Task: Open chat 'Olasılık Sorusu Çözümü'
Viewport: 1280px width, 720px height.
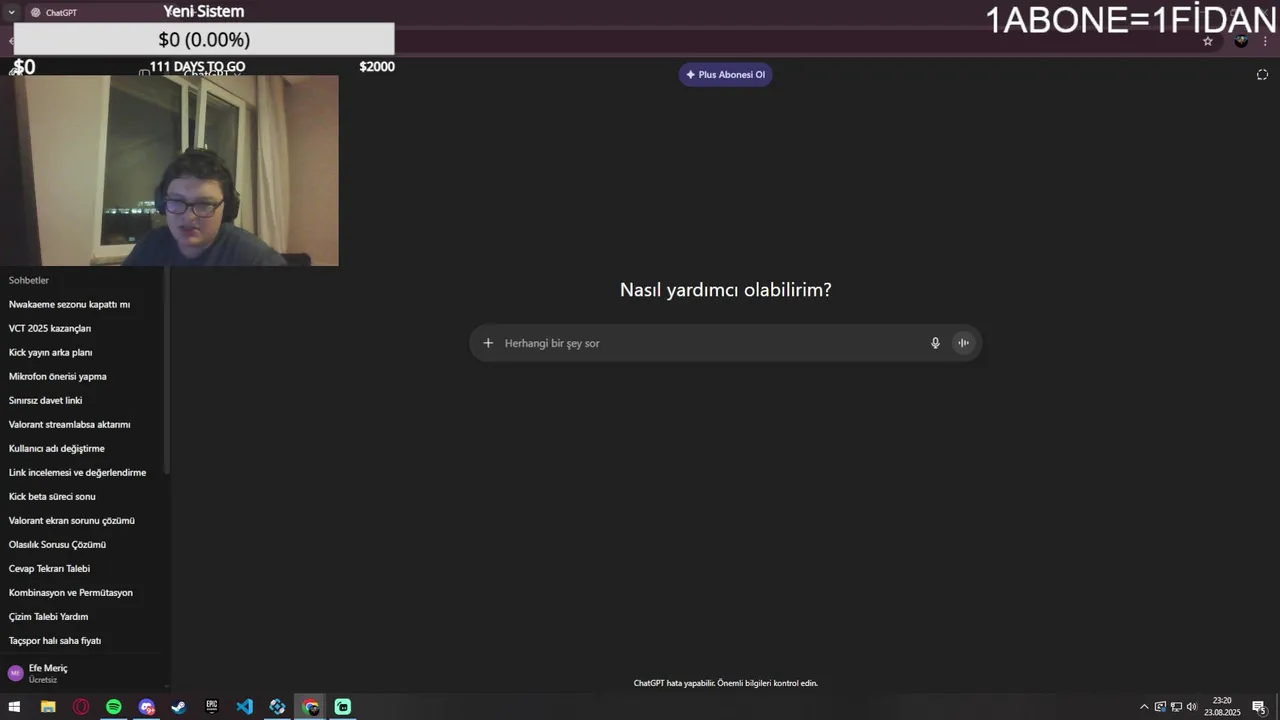Action: tap(57, 544)
